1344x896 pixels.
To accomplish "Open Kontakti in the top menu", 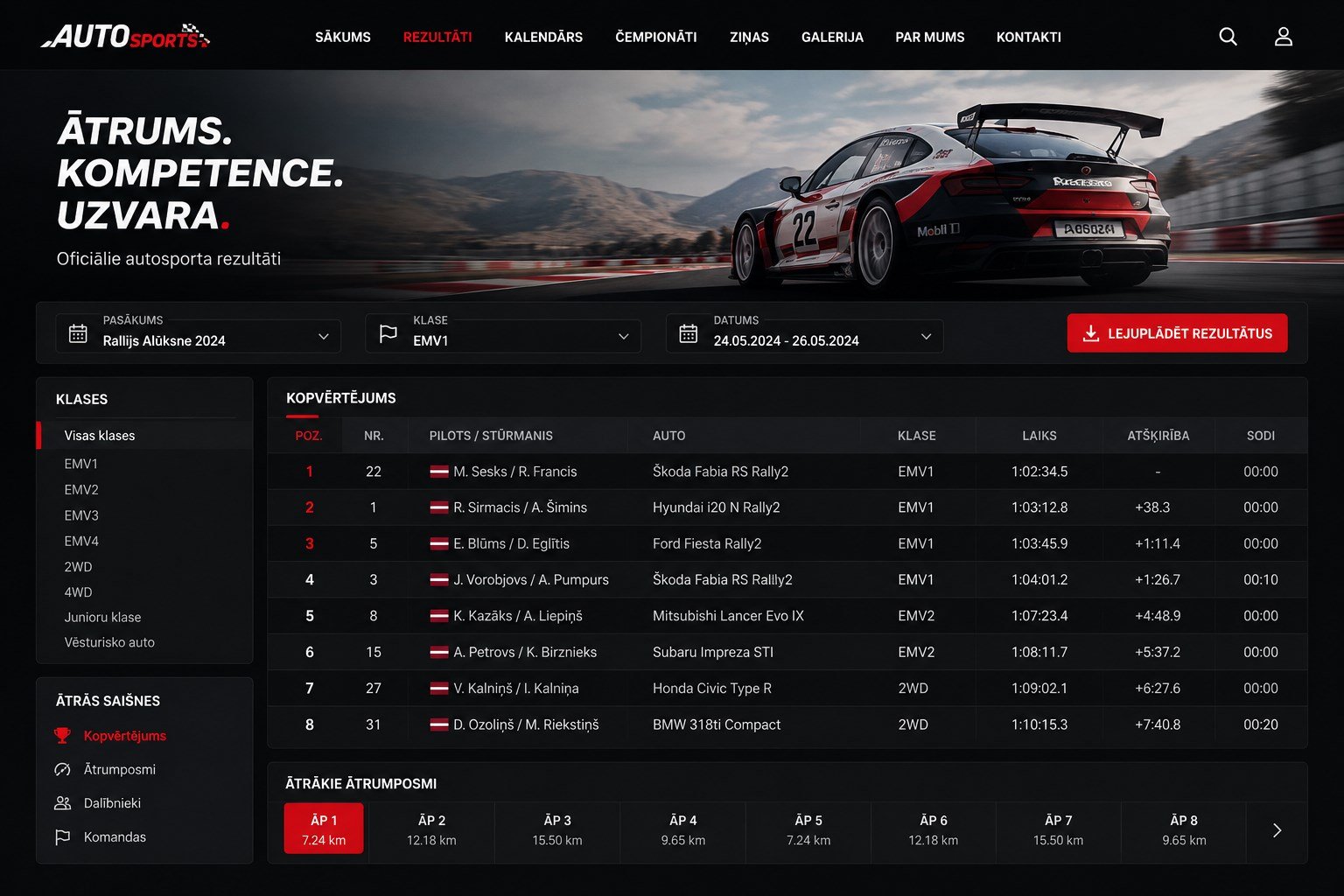I will click(1029, 37).
